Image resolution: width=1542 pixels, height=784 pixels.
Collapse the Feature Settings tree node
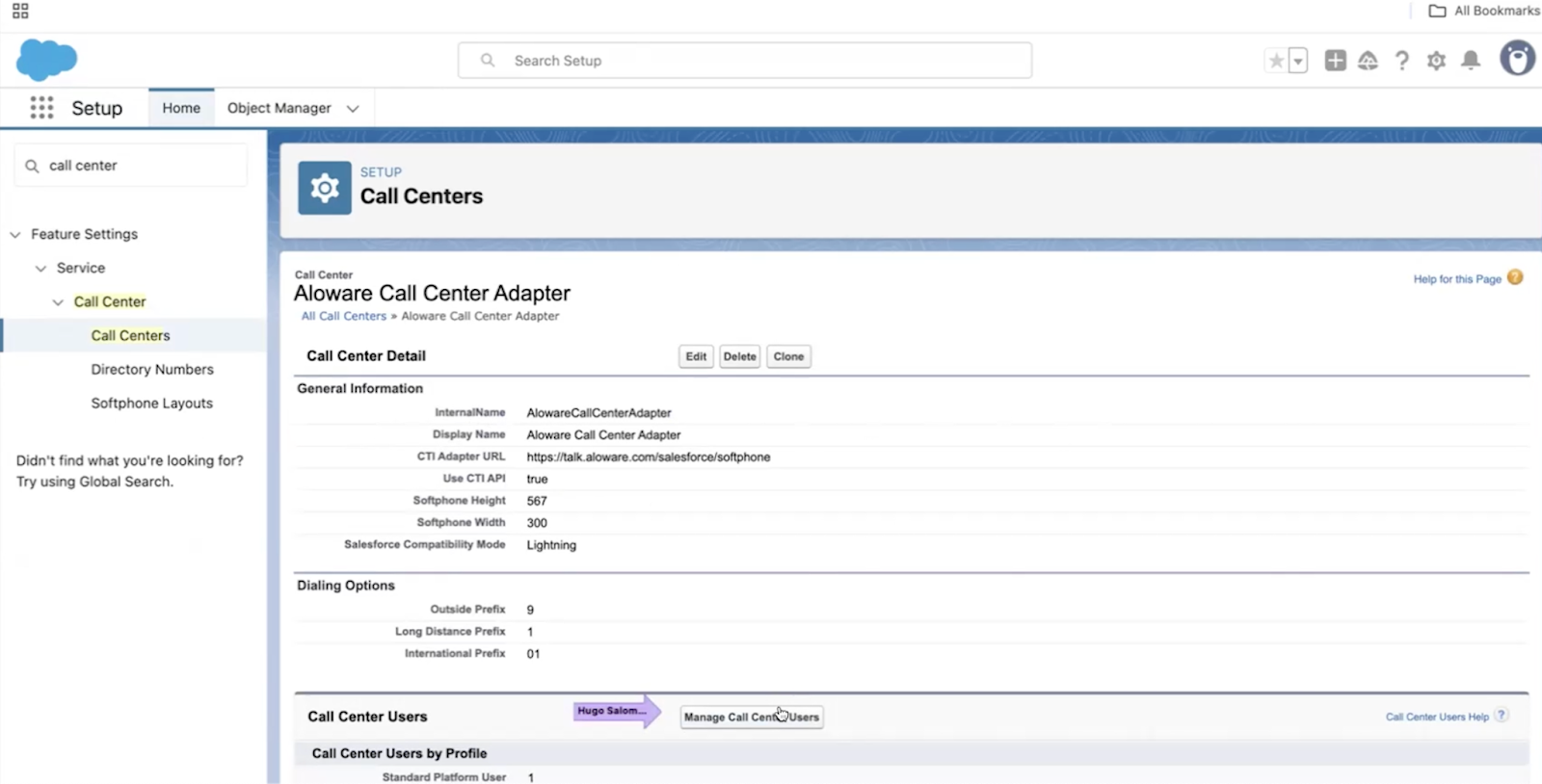15,234
